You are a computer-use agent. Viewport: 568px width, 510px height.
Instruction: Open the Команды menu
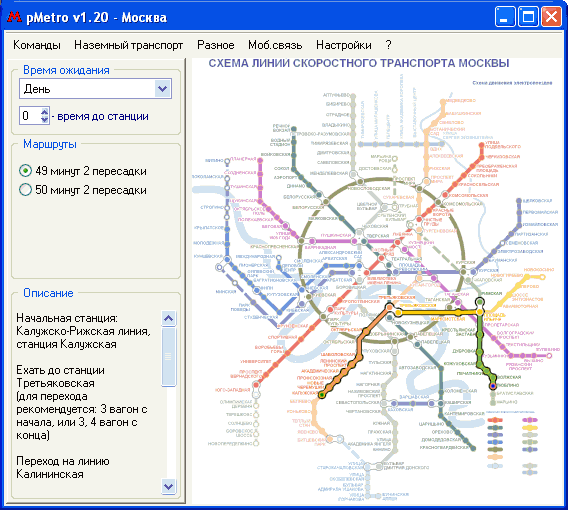pos(37,45)
